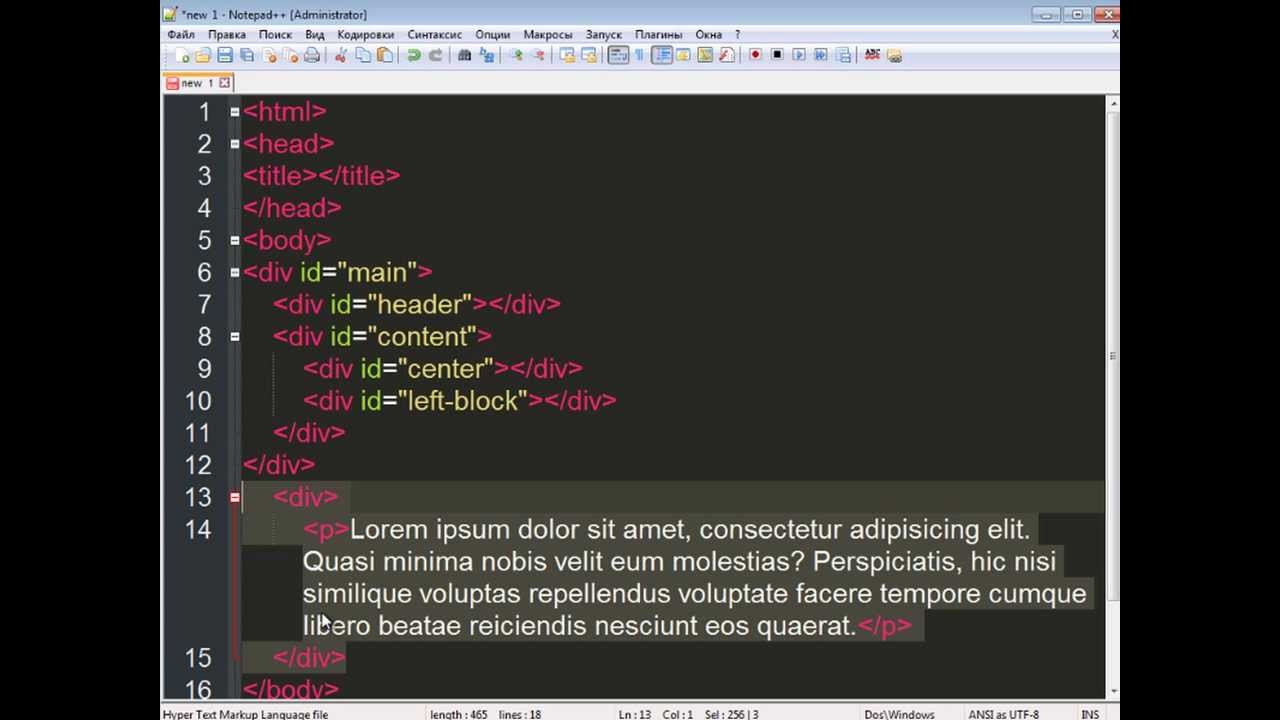Image resolution: width=1280 pixels, height=720 pixels.
Task: Open the Окна menu
Action: pos(709,34)
